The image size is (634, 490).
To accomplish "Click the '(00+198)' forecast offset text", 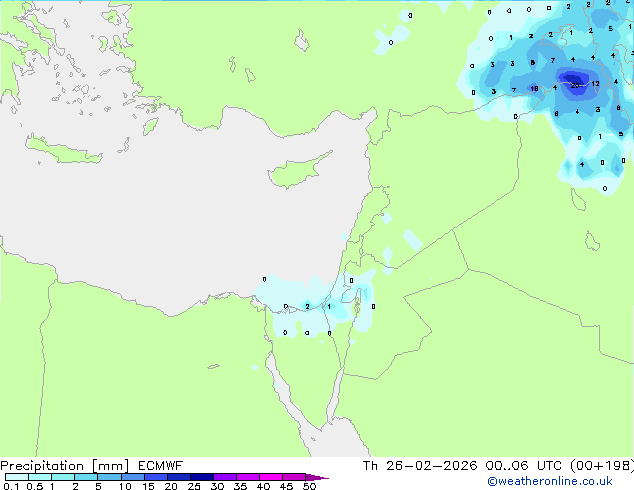I will pyautogui.click(x=602, y=466).
